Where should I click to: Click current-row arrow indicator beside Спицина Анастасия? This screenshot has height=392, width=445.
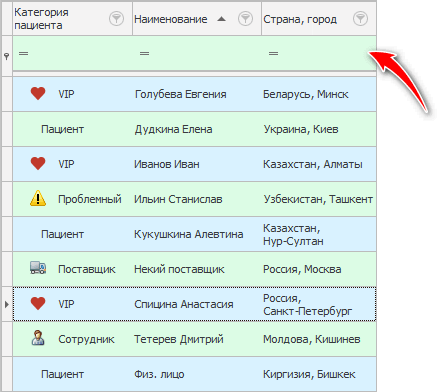(6, 304)
